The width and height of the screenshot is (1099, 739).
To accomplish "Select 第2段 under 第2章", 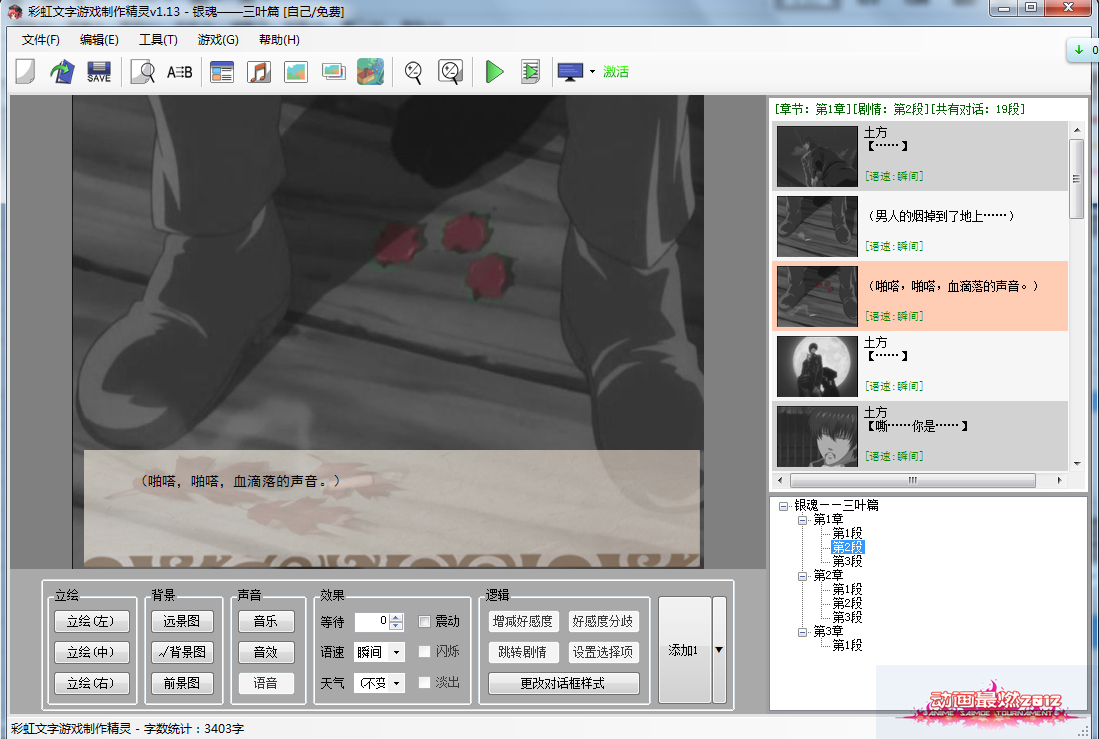I will pos(847,604).
